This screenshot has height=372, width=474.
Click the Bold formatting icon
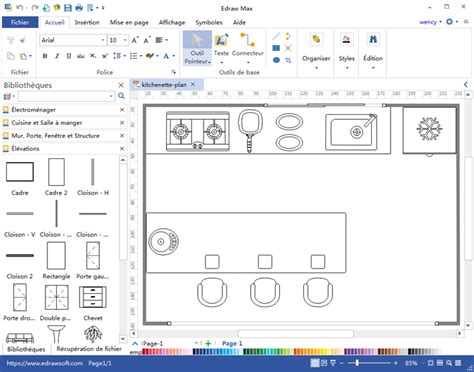(x=45, y=56)
